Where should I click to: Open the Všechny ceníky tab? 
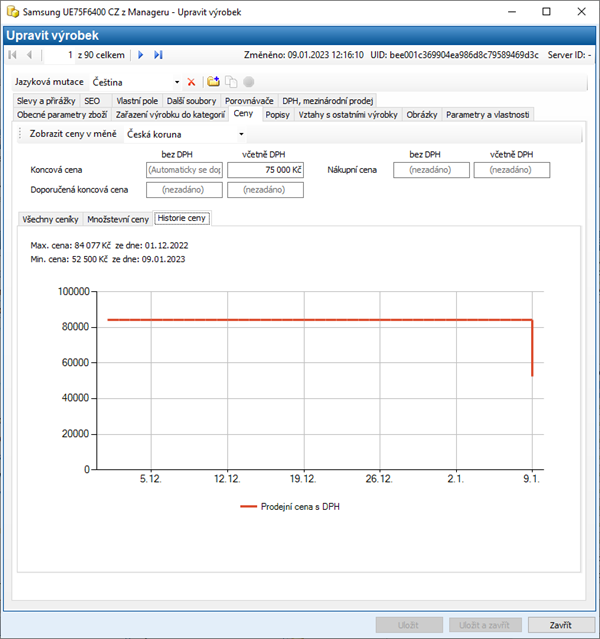51,218
